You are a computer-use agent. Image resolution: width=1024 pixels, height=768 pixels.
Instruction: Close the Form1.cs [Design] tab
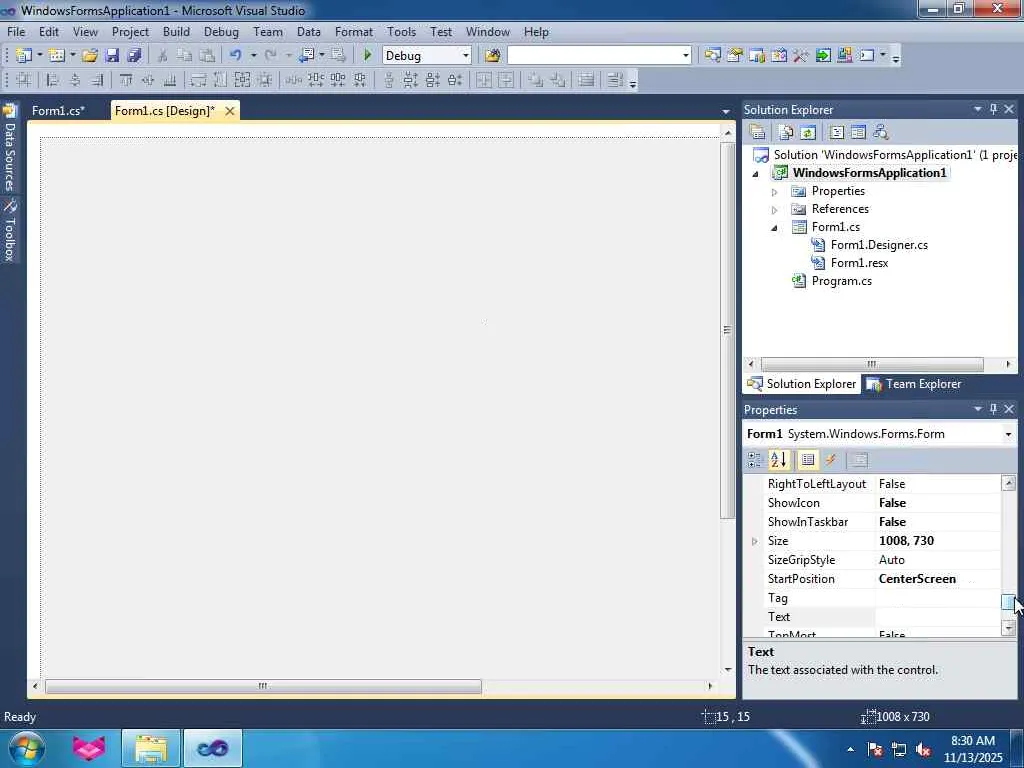click(x=230, y=111)
